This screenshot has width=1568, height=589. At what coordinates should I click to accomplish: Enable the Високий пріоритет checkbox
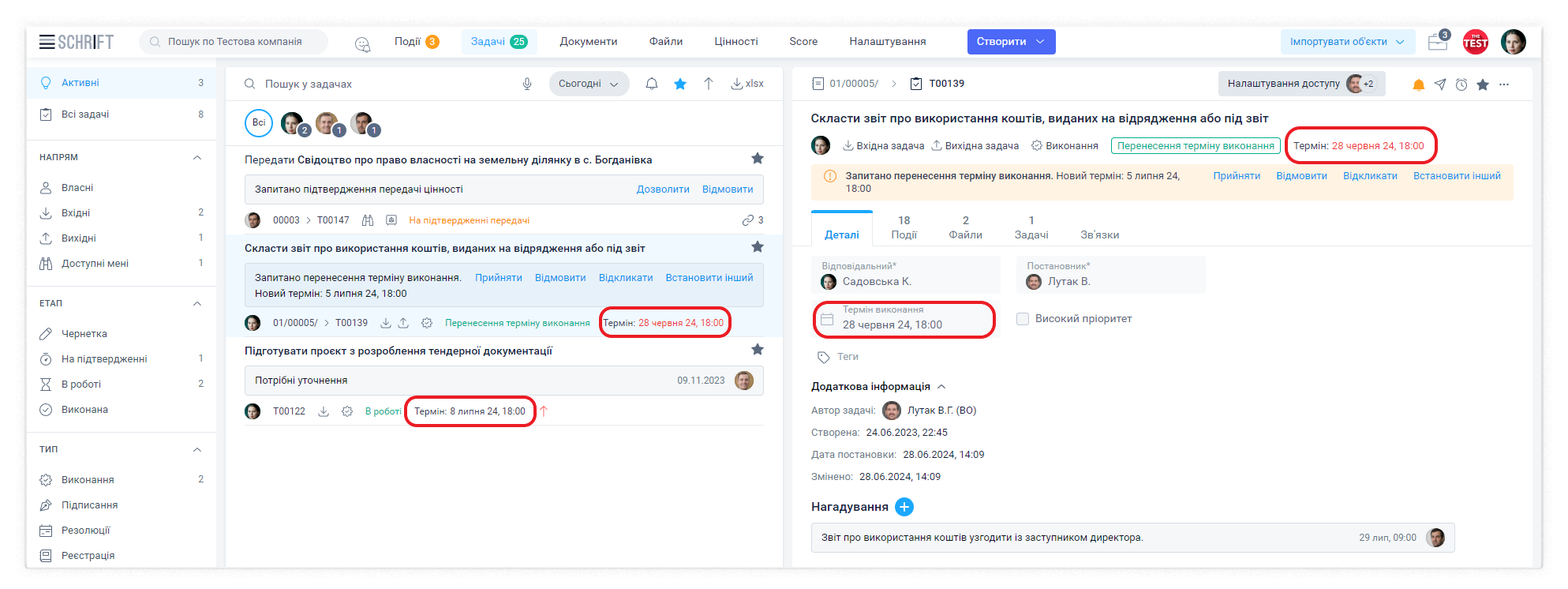click(1023, 319)
